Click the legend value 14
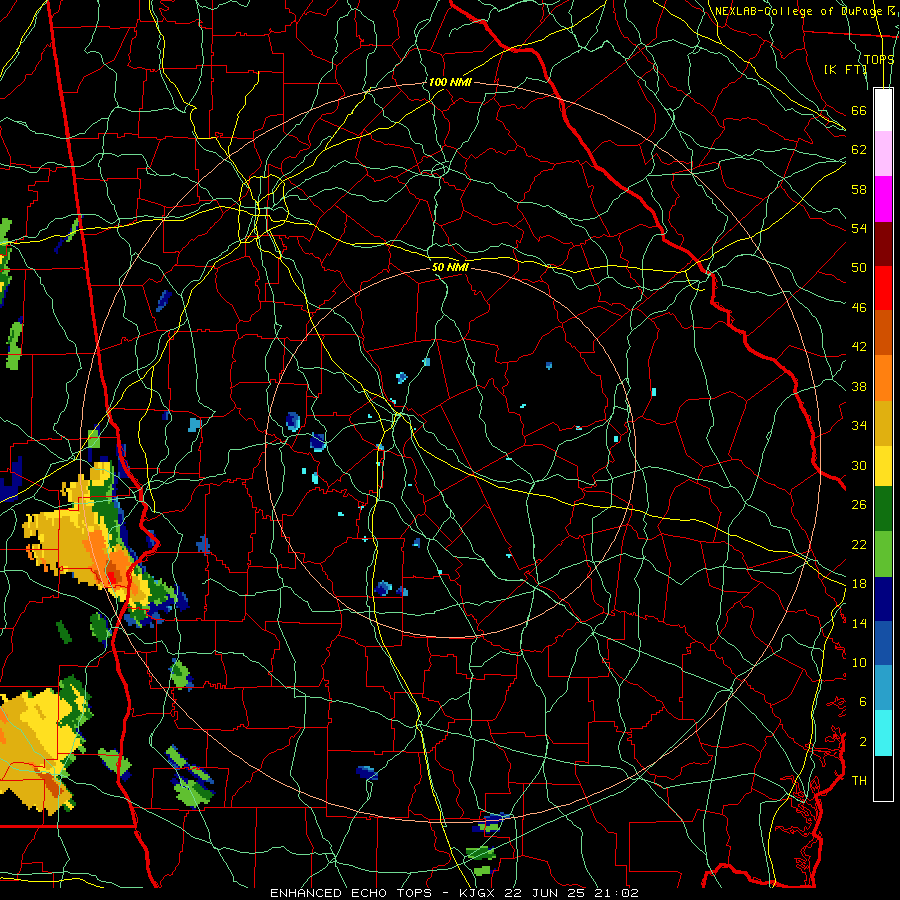This screenshot has width=900, height=900. pyautogui.click(x=859, y=623)
